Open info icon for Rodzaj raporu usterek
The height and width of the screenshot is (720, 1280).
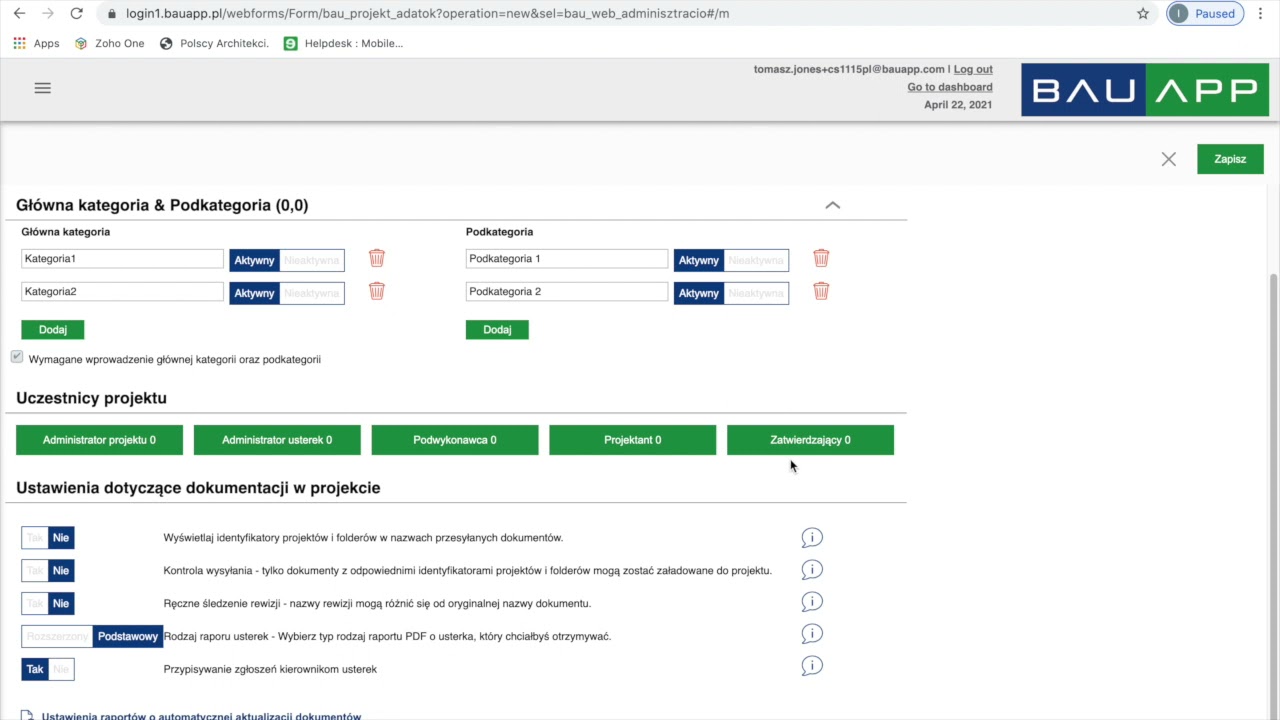[x=812, y=634]
